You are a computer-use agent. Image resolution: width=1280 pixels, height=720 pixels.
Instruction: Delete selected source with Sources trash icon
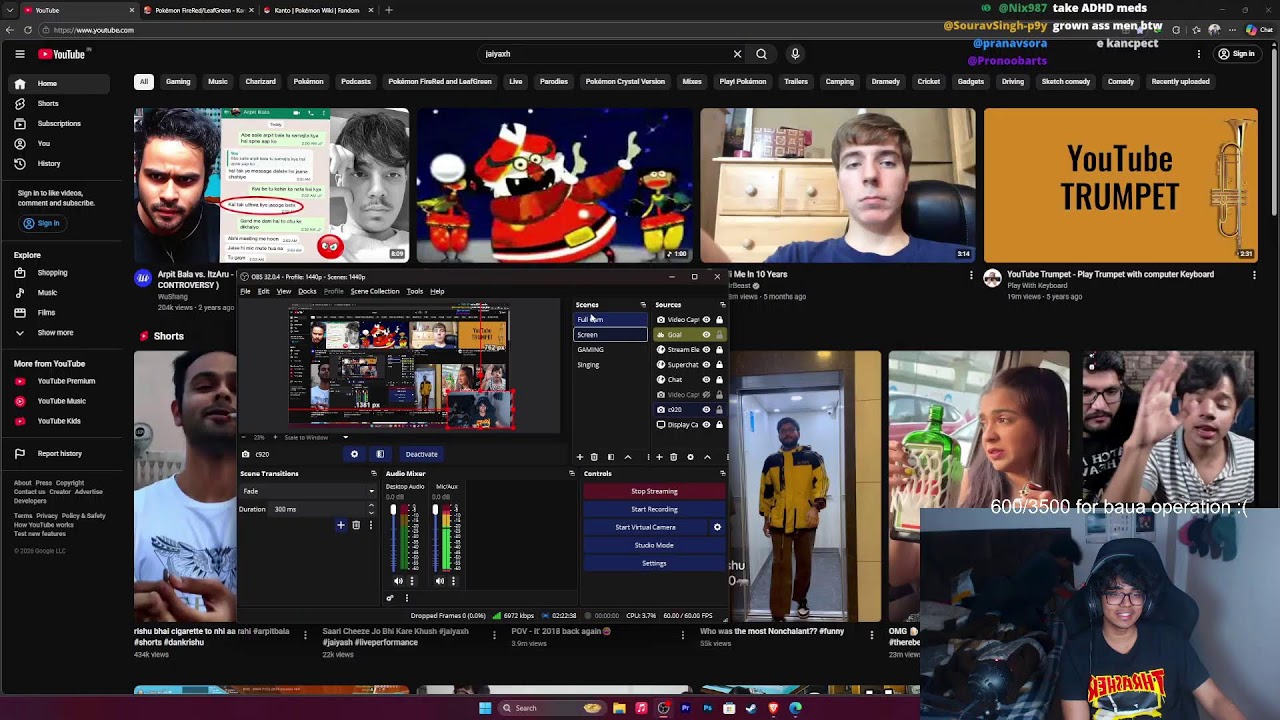pos(674,457)
